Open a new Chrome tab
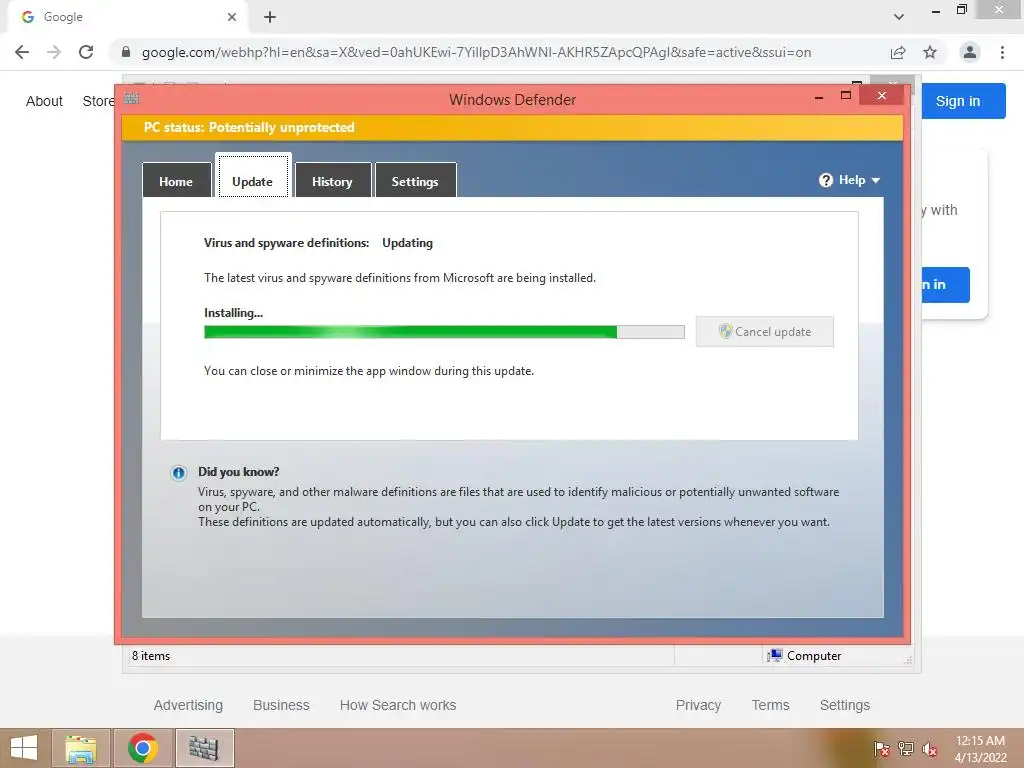The image size is (1024, 768). [x=270, y=17]
